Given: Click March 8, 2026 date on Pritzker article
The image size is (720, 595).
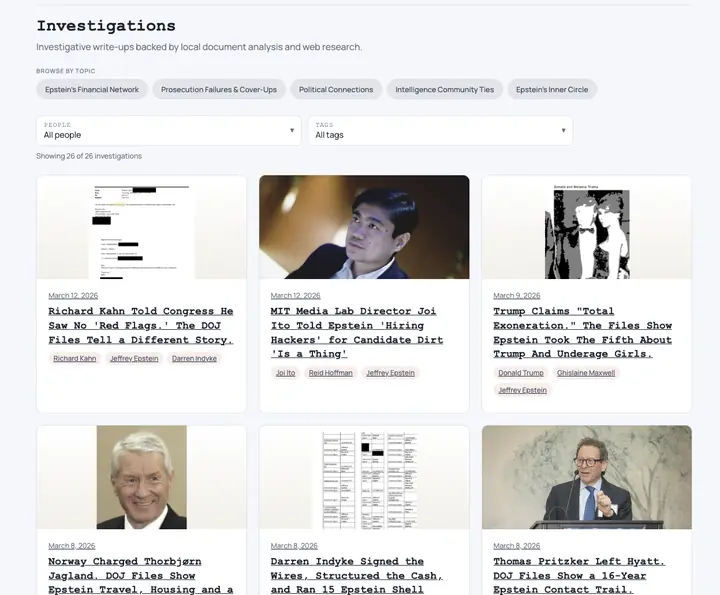Looking at the screenshot, I should tap(517, 546).
